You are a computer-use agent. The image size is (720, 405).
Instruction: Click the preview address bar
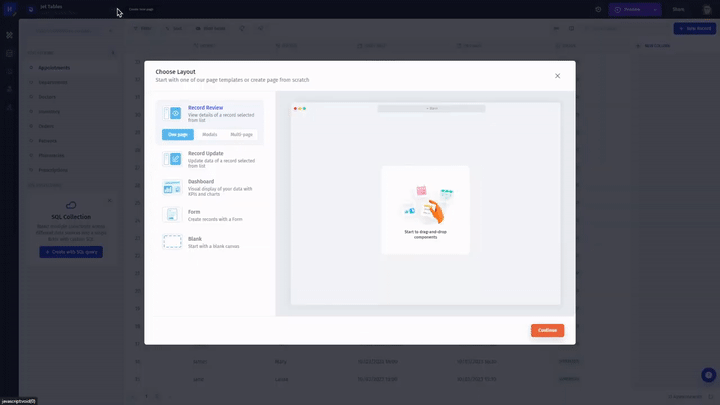(x=431, y=108)
